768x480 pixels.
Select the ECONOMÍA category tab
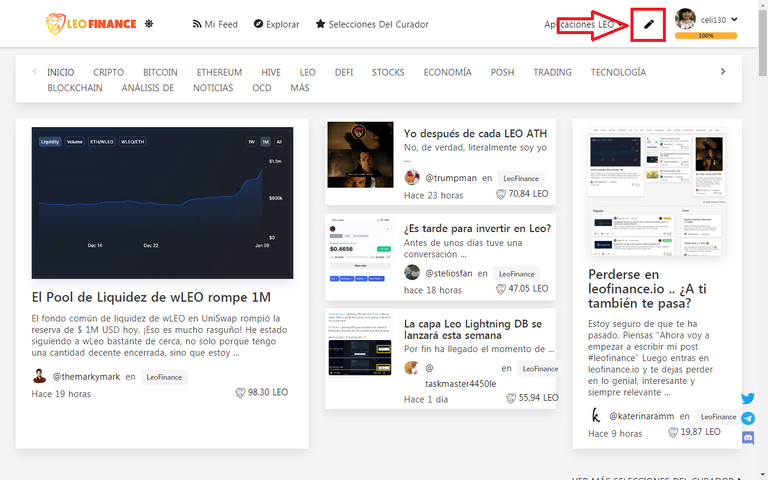pos(448,72)
